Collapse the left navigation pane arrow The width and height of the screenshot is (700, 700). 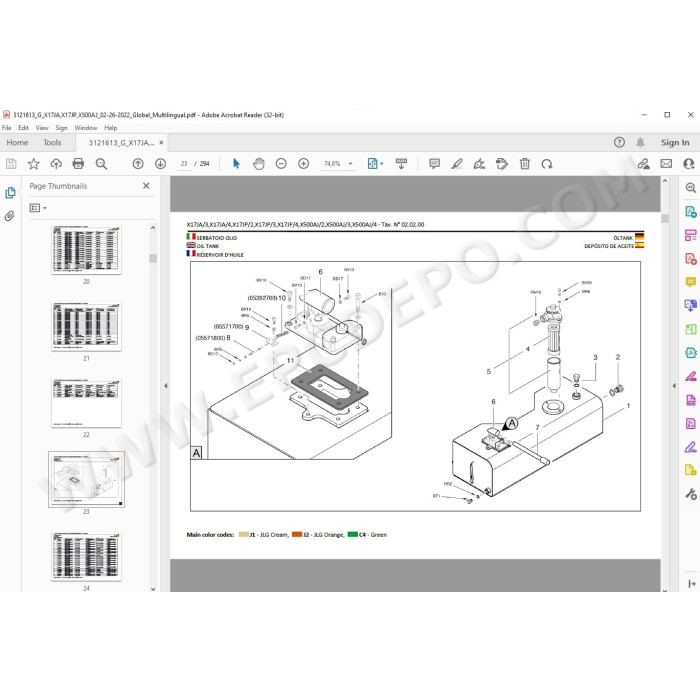tap(166, 386)
